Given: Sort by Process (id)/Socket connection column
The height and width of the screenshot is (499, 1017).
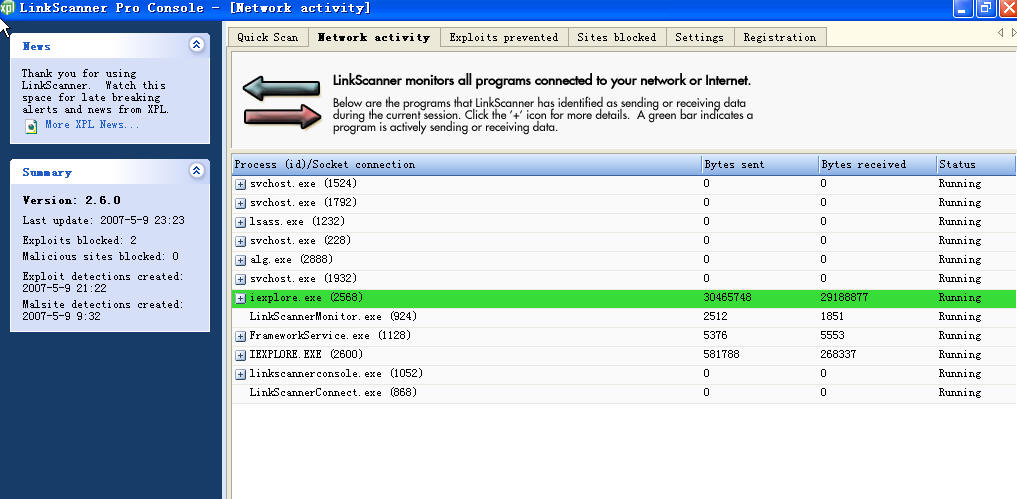Looking at the screenshot, I should pos(466,164).
